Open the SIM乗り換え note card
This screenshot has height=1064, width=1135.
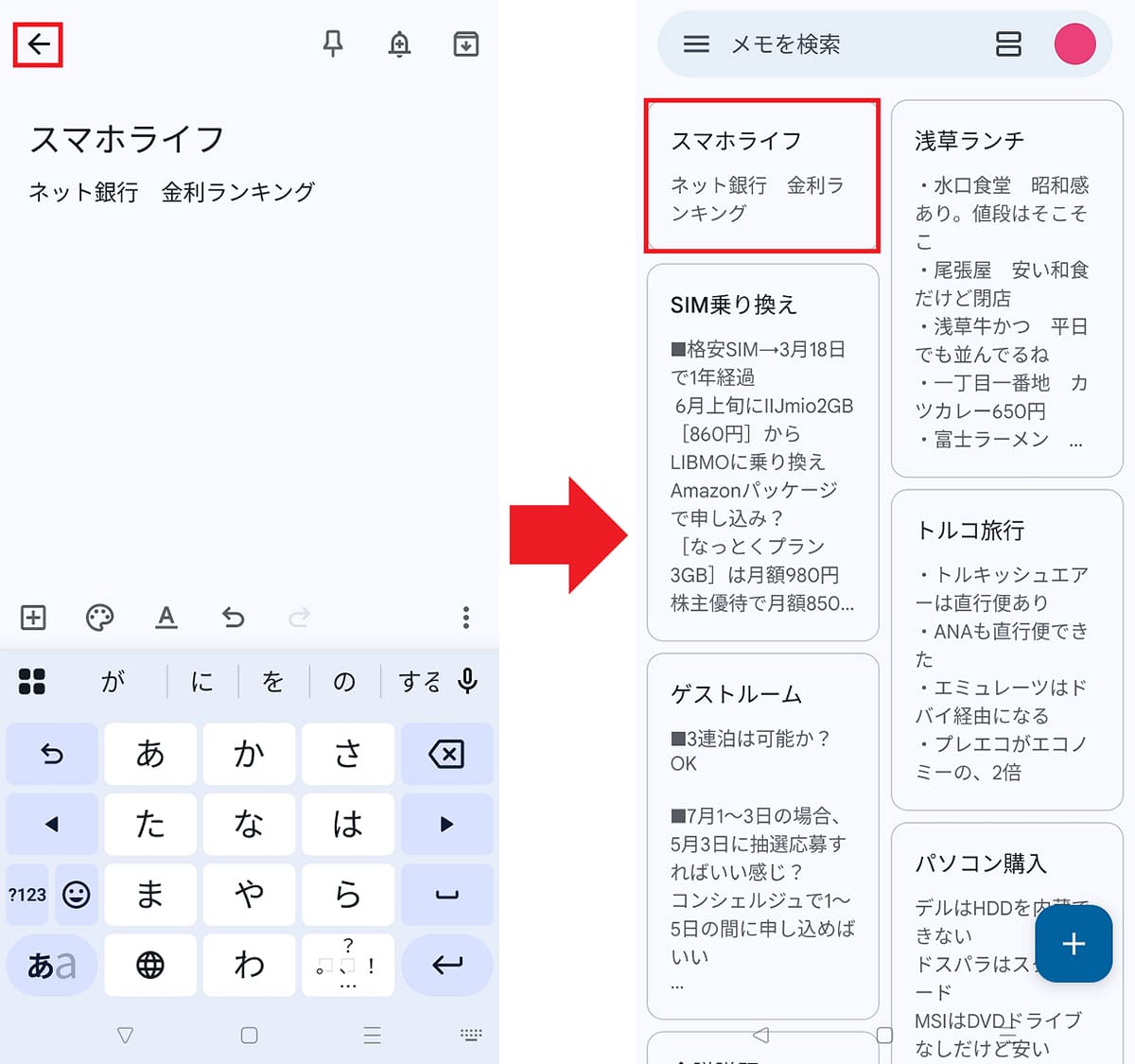point(762,452)
